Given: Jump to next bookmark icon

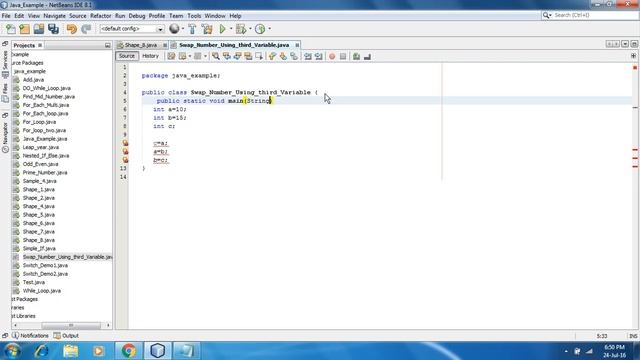Looking at the screenshot, I should coord(283,56).
